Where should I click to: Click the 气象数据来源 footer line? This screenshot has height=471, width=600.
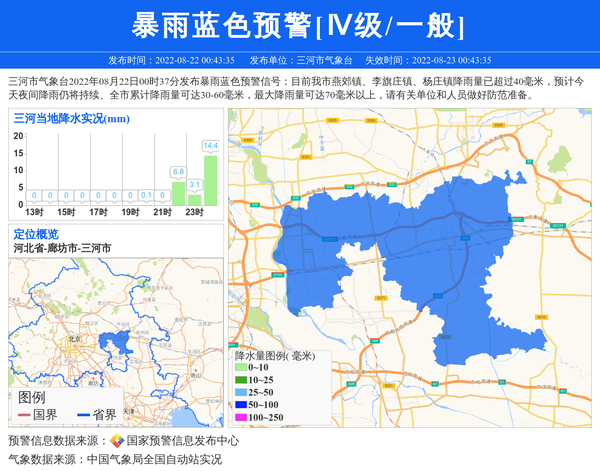115,460
